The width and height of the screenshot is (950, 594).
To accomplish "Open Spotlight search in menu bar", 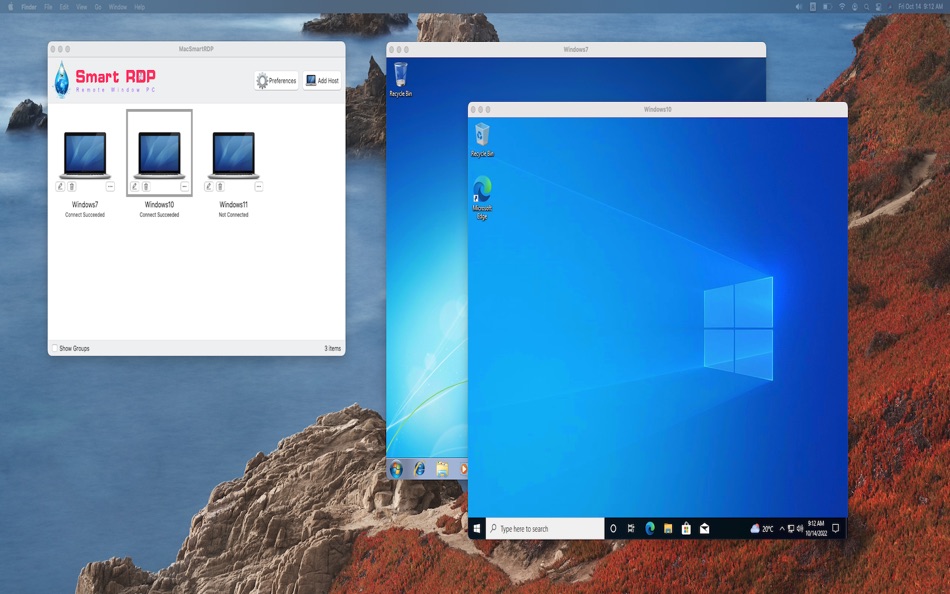I will (x=867, y=7).
